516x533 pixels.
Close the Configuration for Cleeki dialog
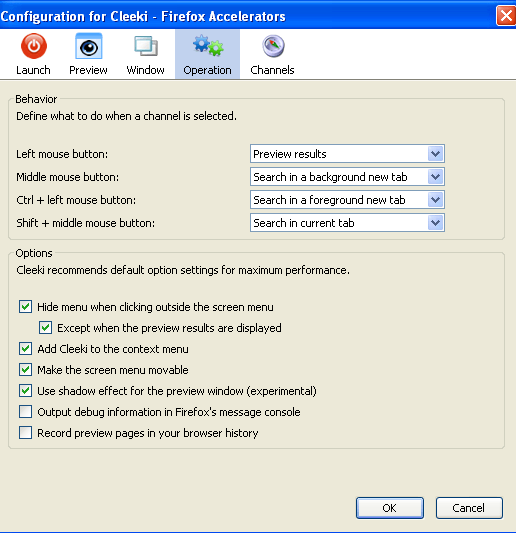click(506, 16)
